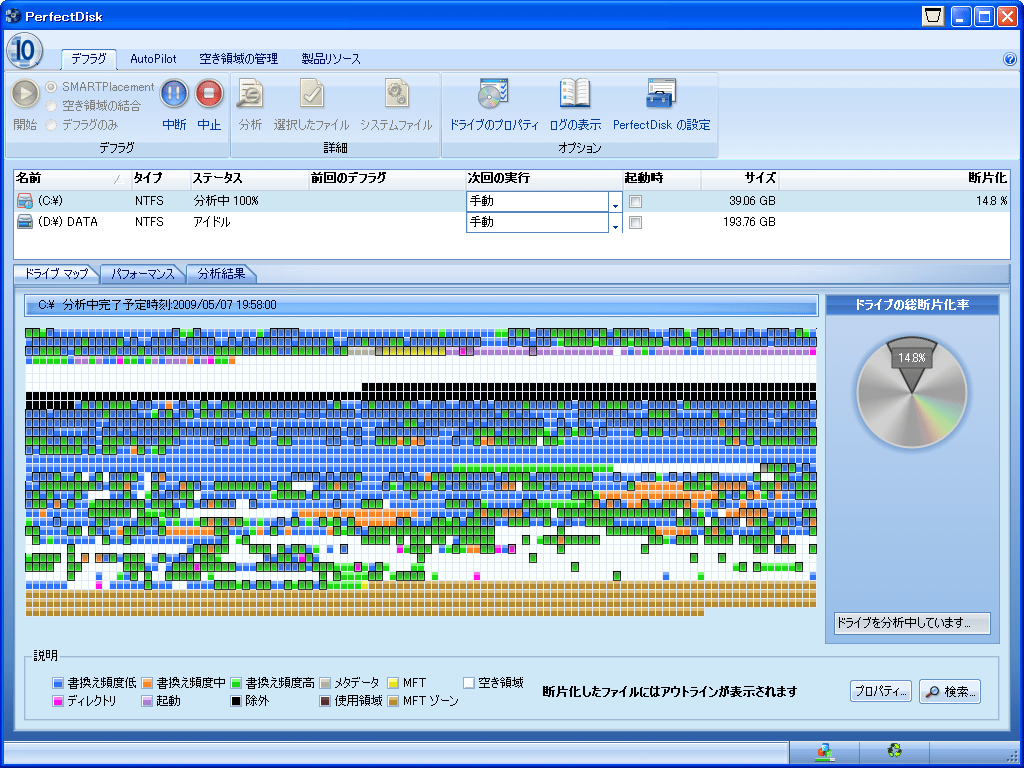Open the AutoPilot ribbon tab
The width and height of the screenshot is (1024, 768).
[153, 59]
